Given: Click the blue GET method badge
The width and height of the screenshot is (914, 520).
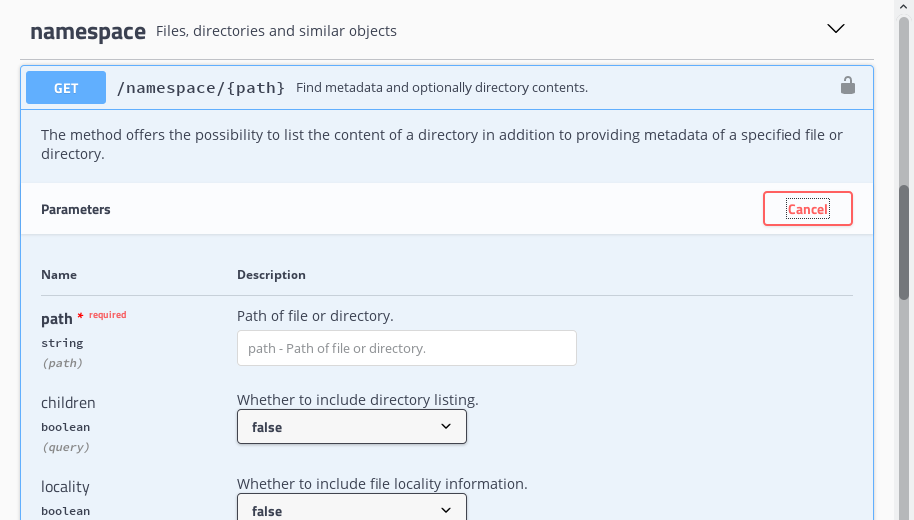Looking at the screenshot, I should click(66, 88).
